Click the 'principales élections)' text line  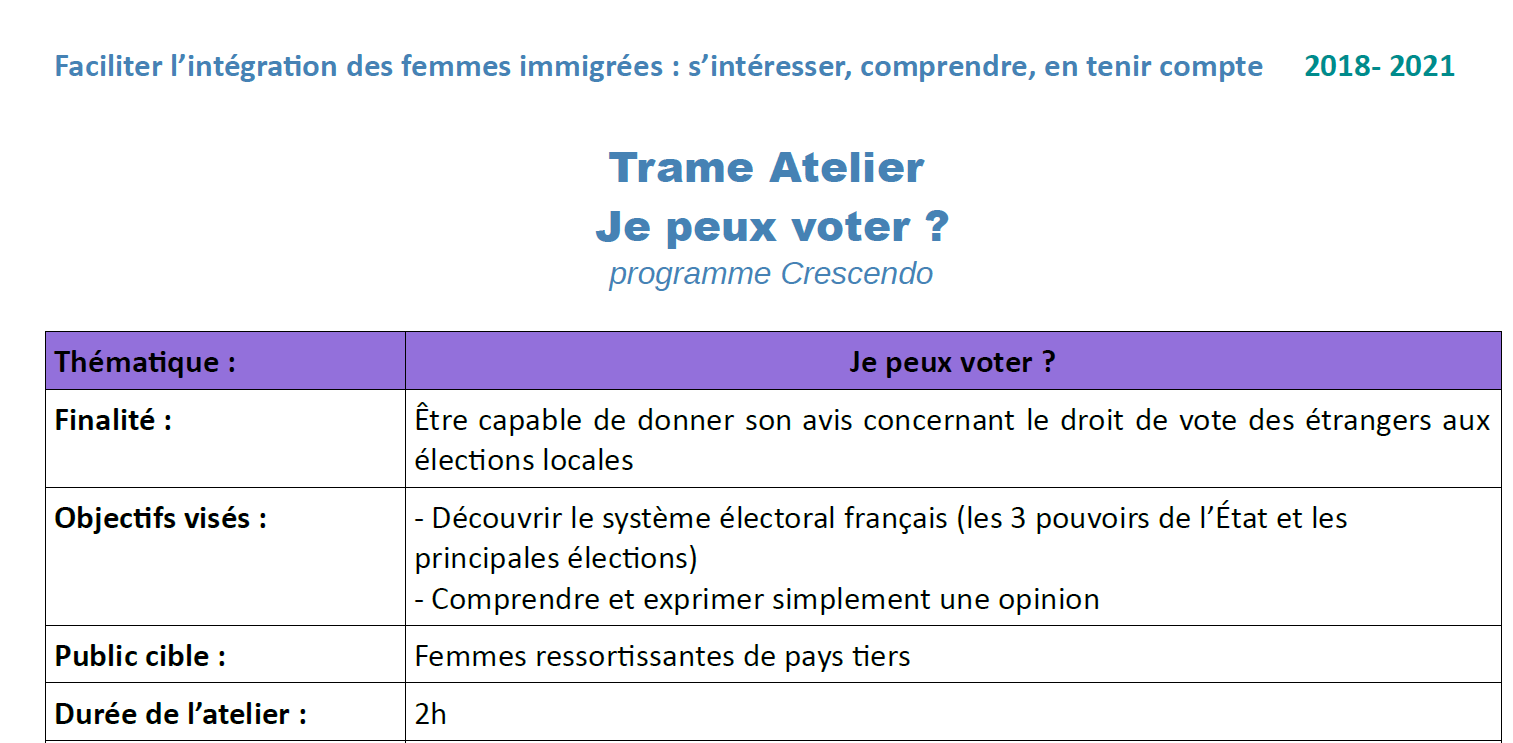556,558
